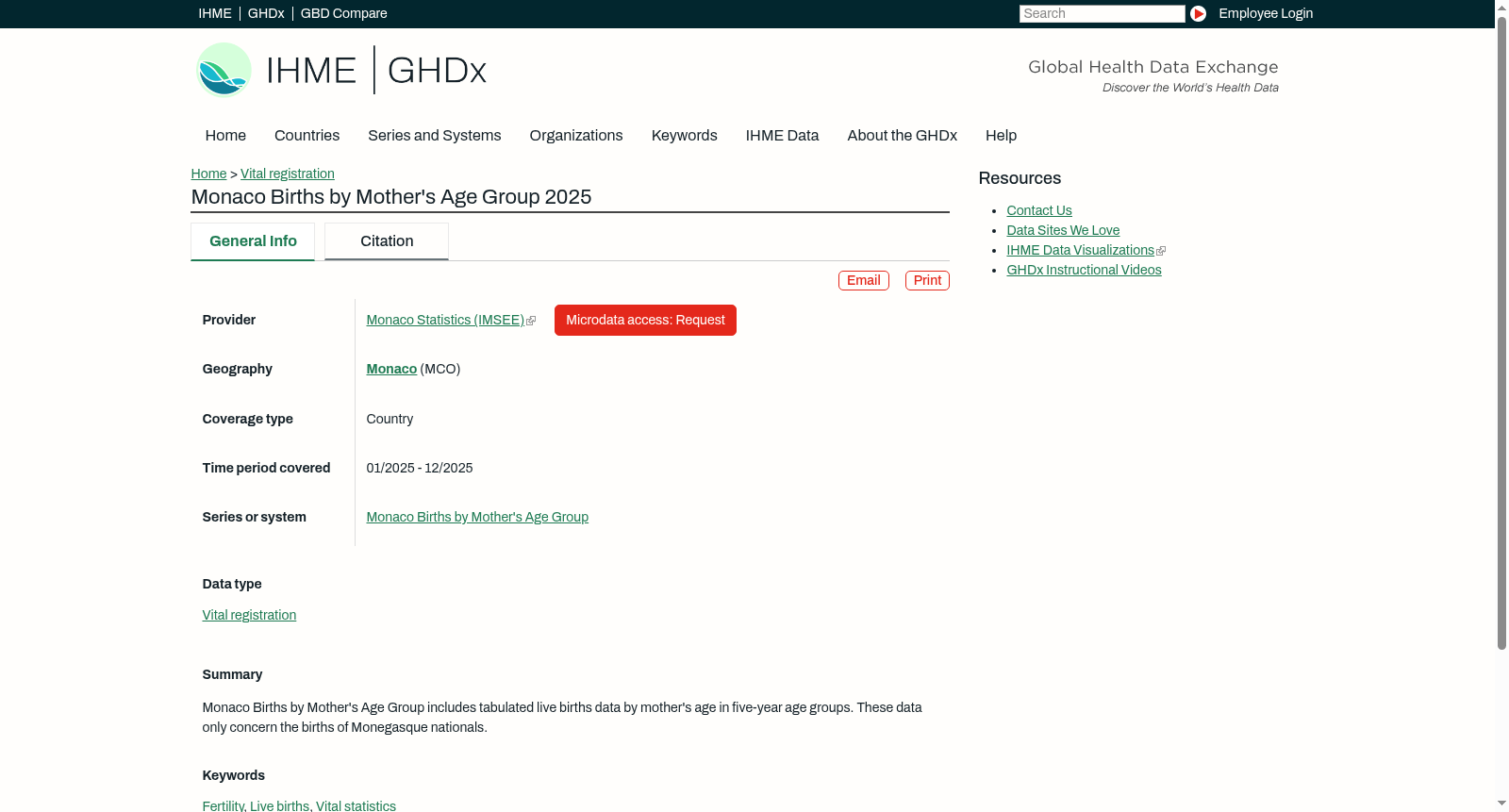Open the Citation tab
The height and width of the screenshot is (812, 1509).
point(387,241)
